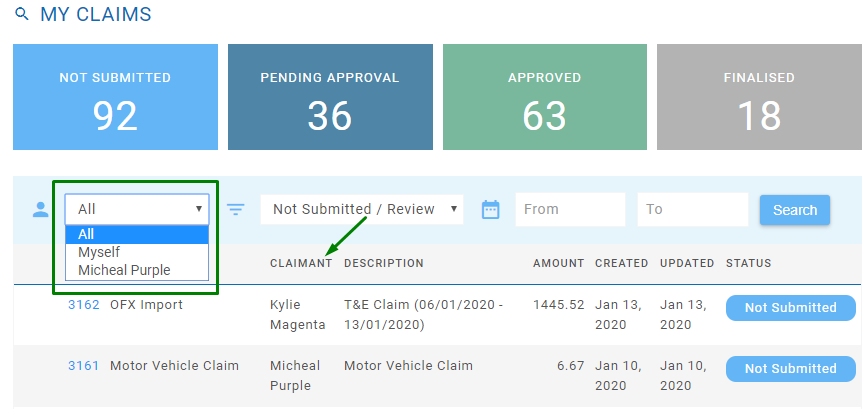Image resolution: width=866 pixels, height=409 pixels.
Task: Select the Approved tile showing 63
Action: point(544,97)
